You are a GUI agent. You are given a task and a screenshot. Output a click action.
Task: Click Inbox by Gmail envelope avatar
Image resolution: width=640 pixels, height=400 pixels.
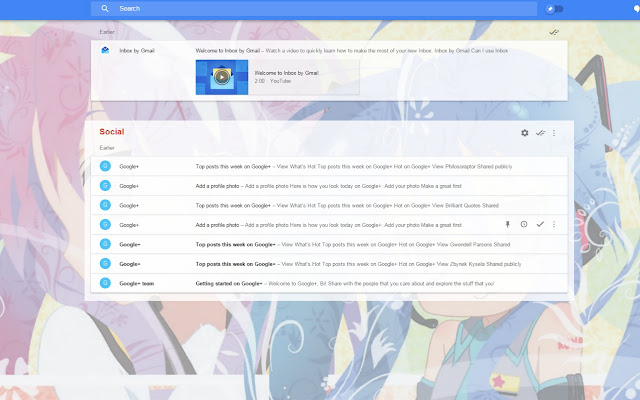point(105,50)
